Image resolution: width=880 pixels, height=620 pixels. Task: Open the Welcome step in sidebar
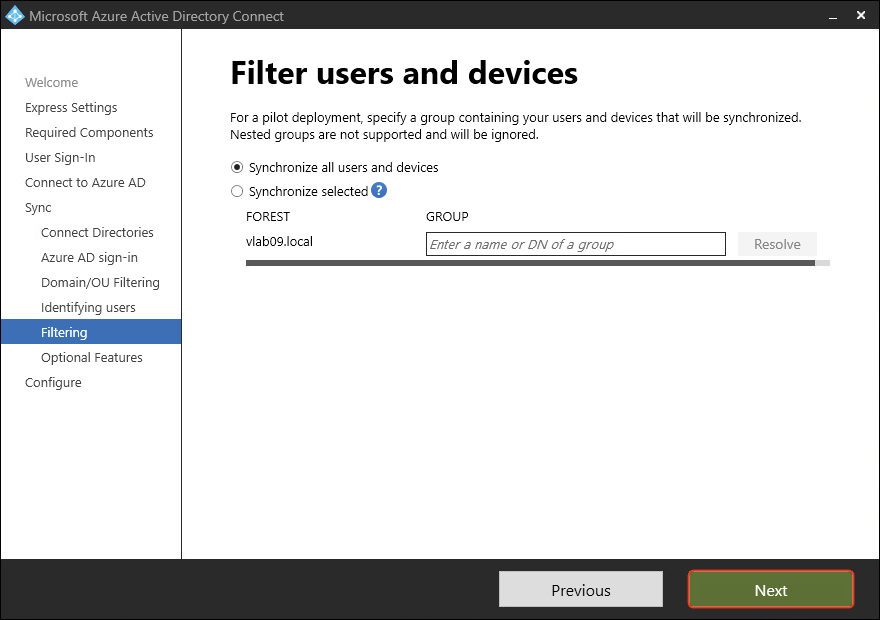51,82
